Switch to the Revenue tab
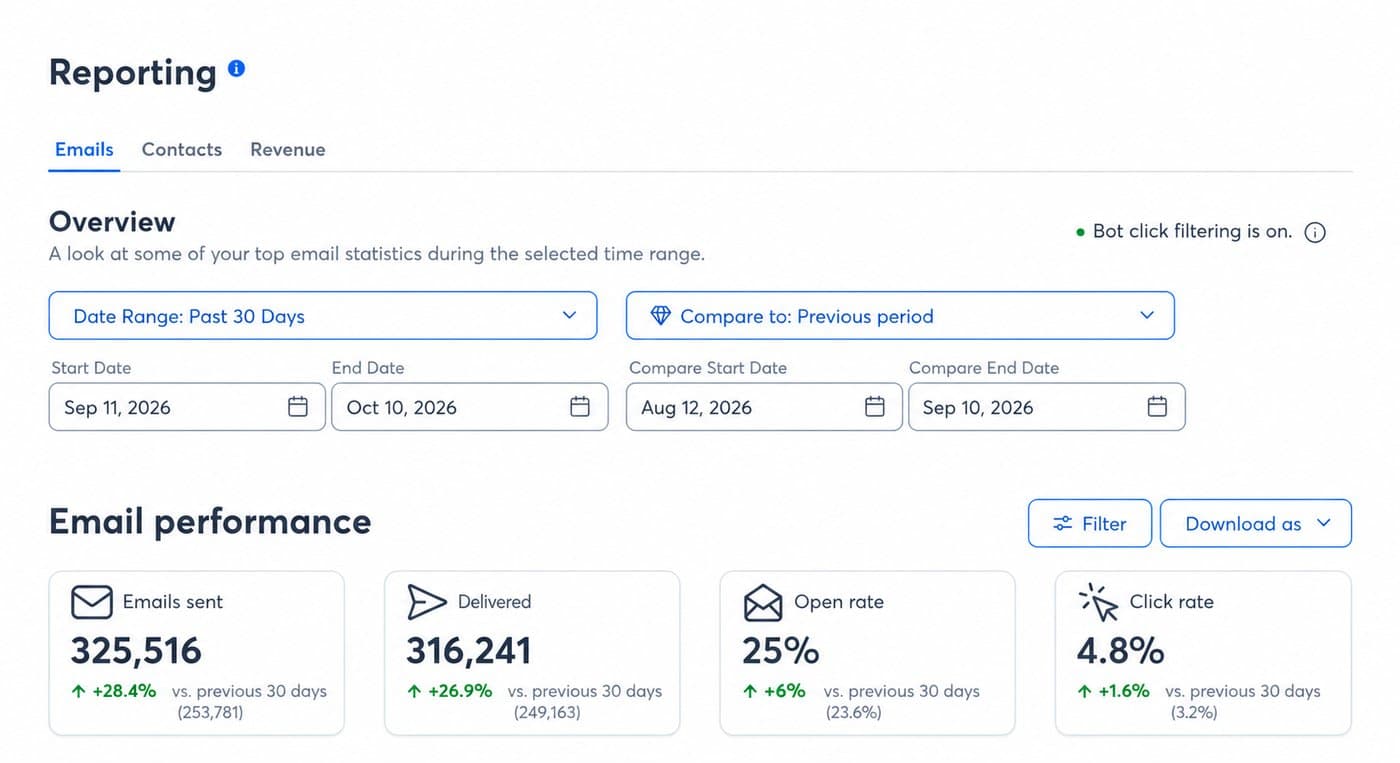The width and height of the screenshot is (1400, 763). click(288, 150)
